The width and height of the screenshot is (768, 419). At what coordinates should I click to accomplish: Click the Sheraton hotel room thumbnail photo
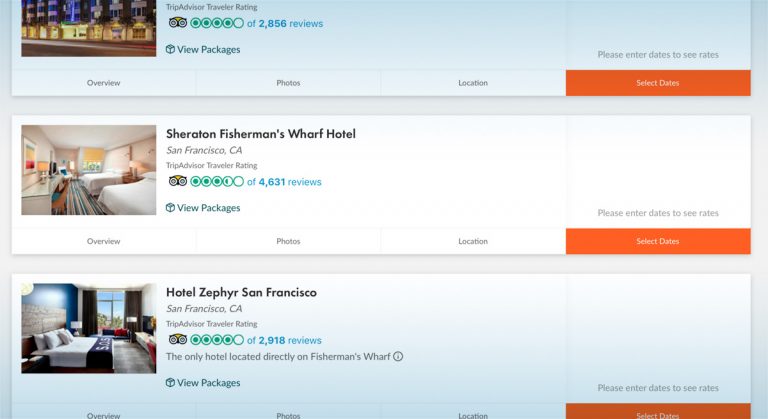89,170
